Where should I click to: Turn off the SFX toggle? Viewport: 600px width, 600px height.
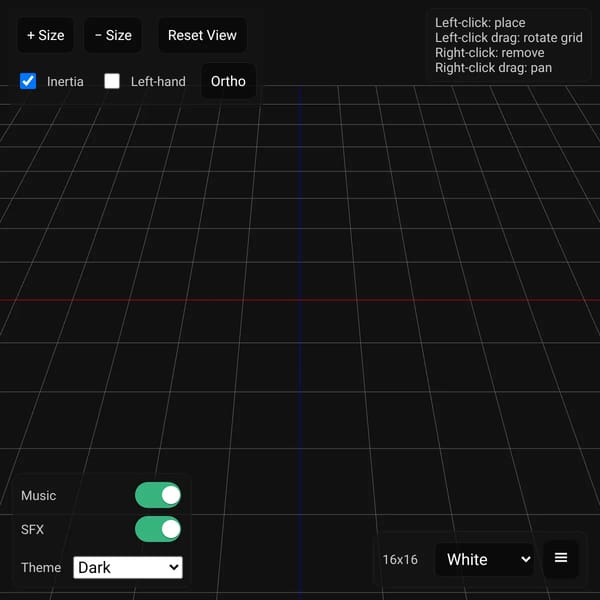coord(158,529)
